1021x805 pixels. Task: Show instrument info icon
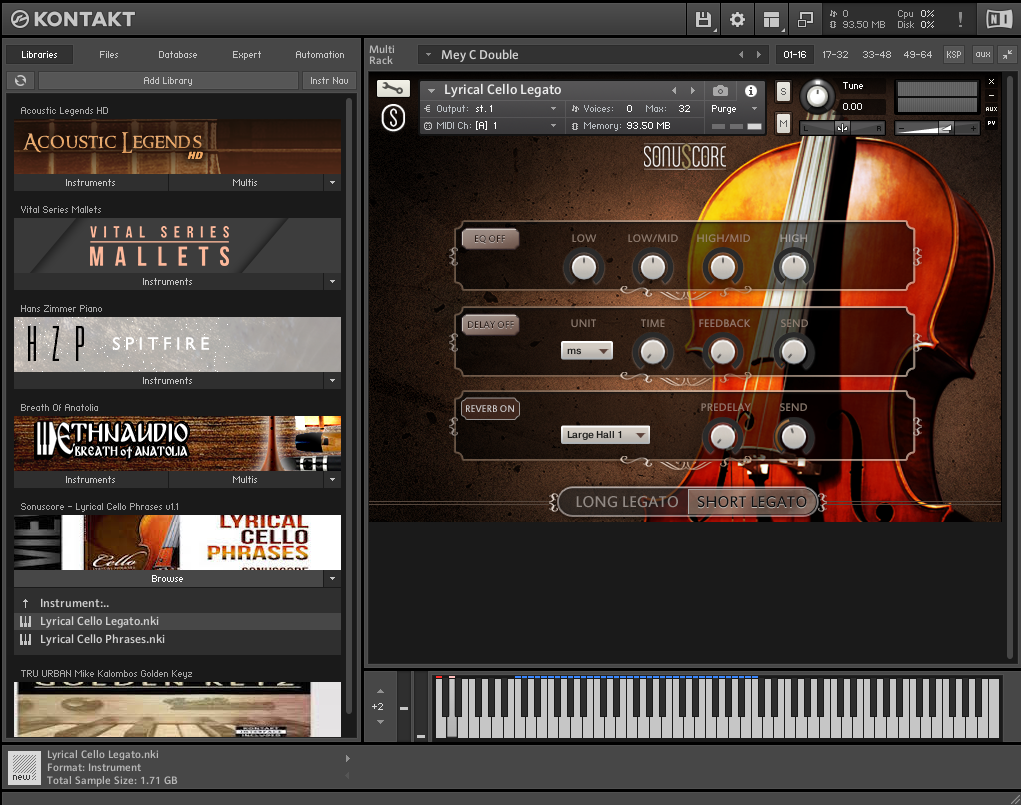click(751, 91)
